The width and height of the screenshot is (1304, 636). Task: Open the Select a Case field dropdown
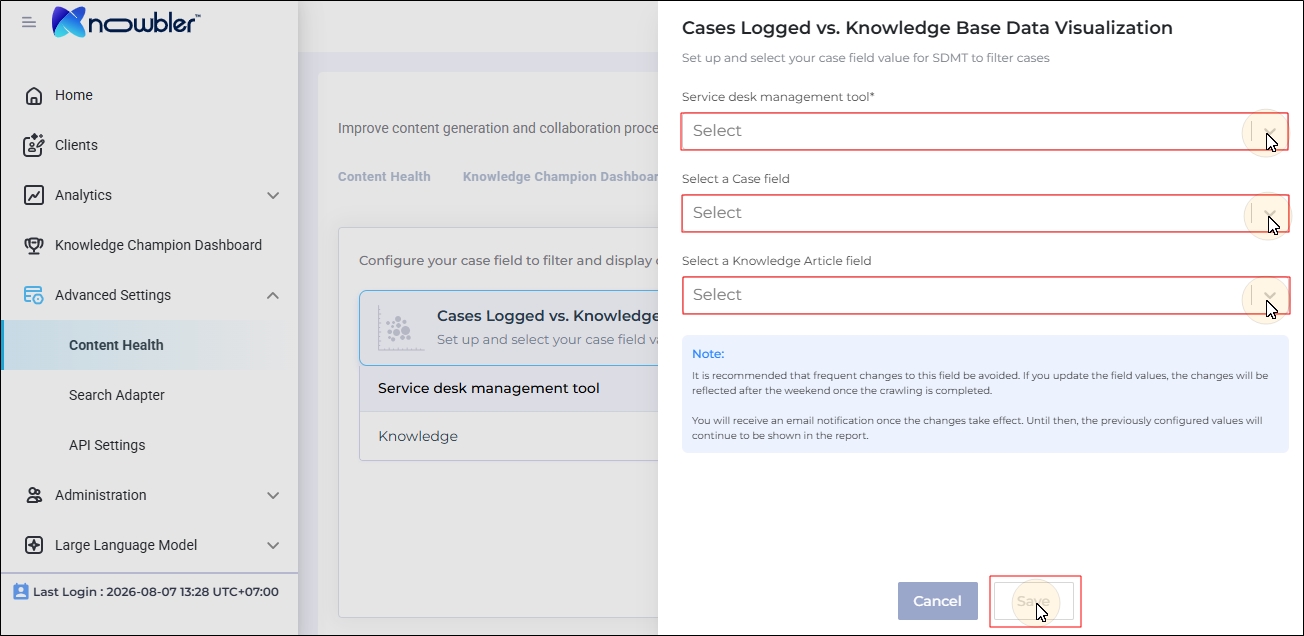point(985,213)
